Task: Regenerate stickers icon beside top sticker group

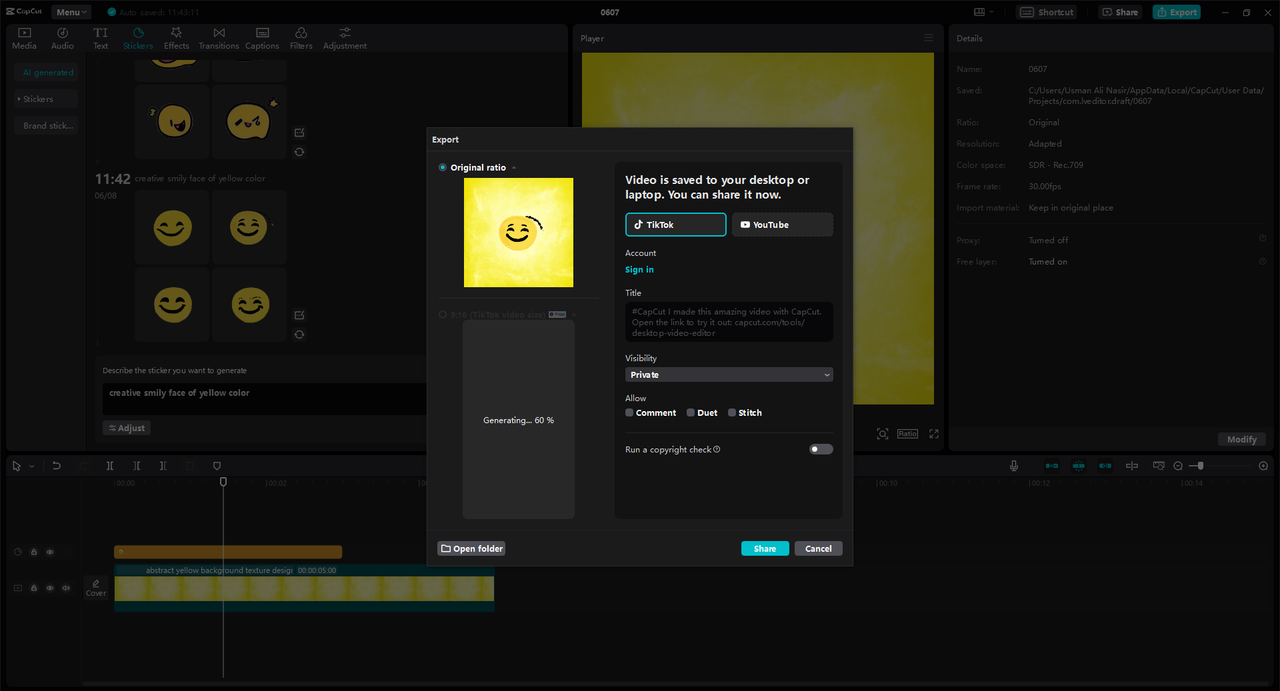Action: click(x=299, y=152)
